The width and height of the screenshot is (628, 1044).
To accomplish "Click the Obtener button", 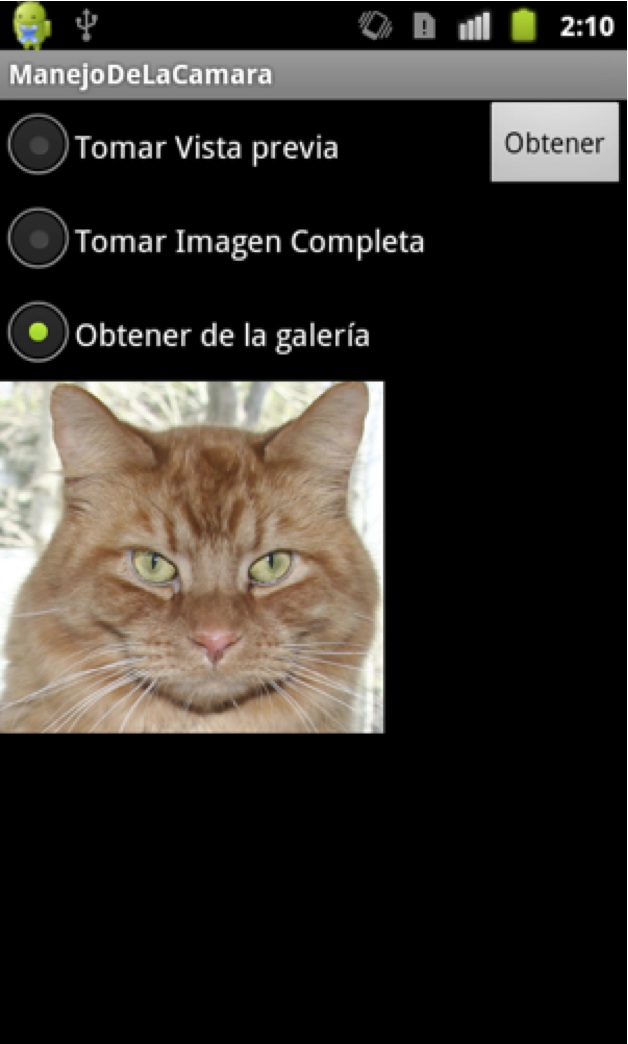I will click(x=555, y=142).
